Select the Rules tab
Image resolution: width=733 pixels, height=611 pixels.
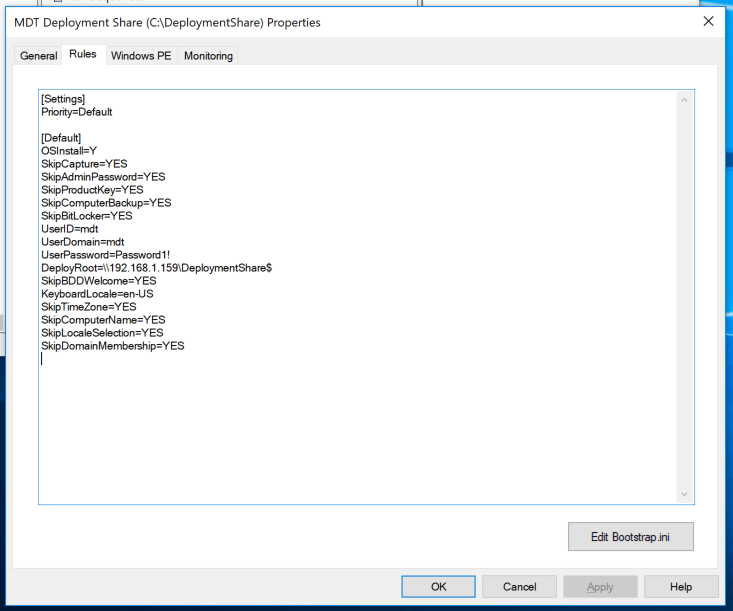coord(83,54)
